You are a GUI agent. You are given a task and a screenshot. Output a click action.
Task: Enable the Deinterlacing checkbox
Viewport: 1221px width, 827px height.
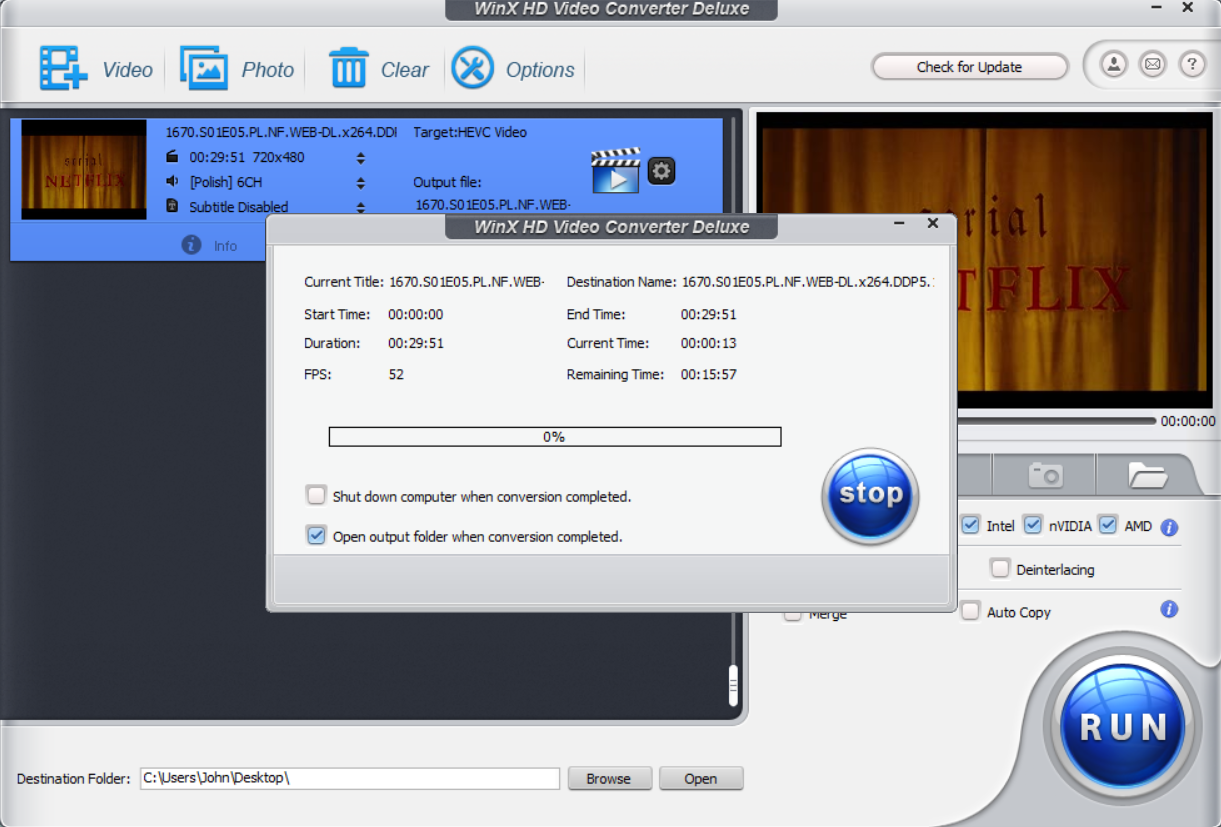point(1000,568)
